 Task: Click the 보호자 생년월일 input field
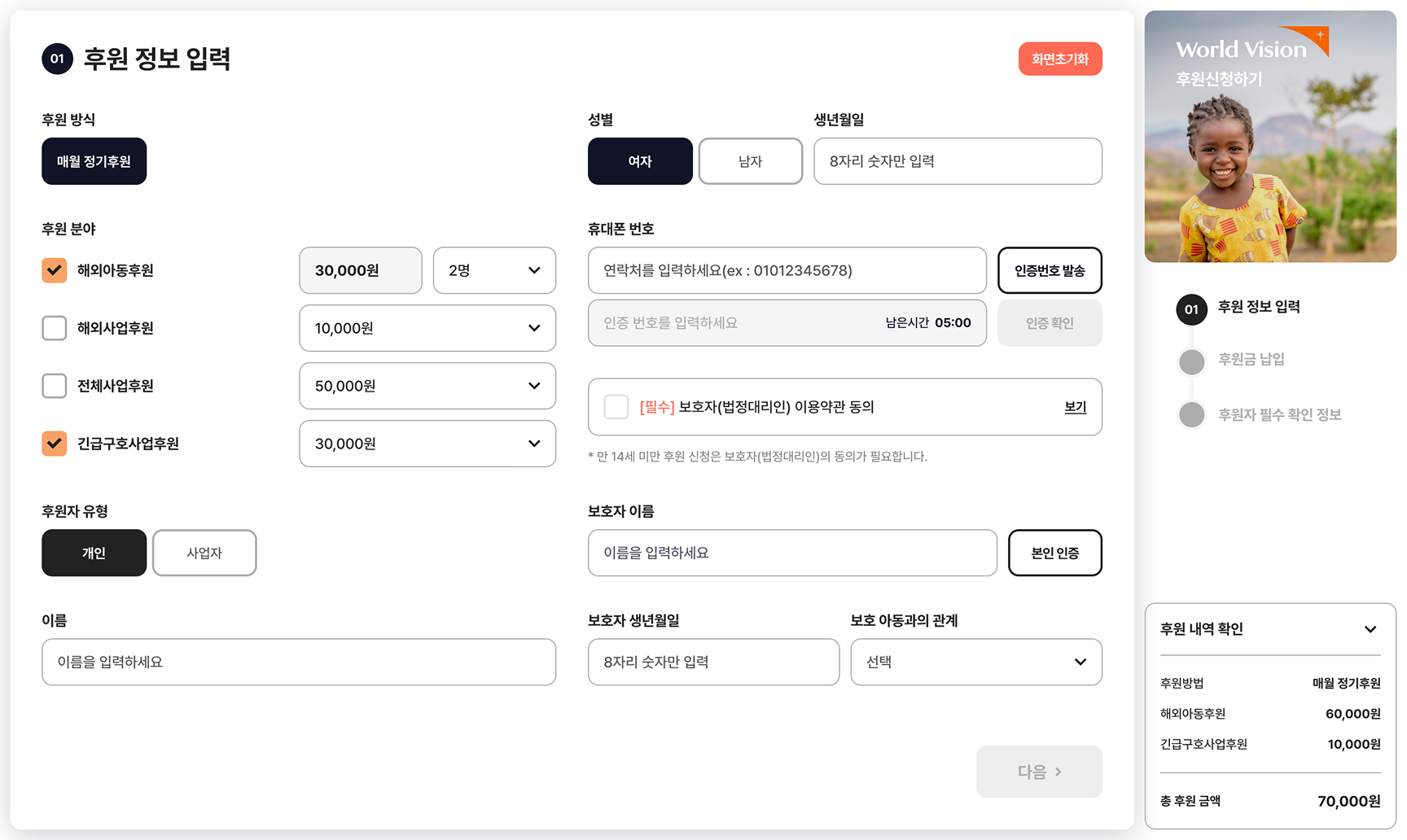713,662
